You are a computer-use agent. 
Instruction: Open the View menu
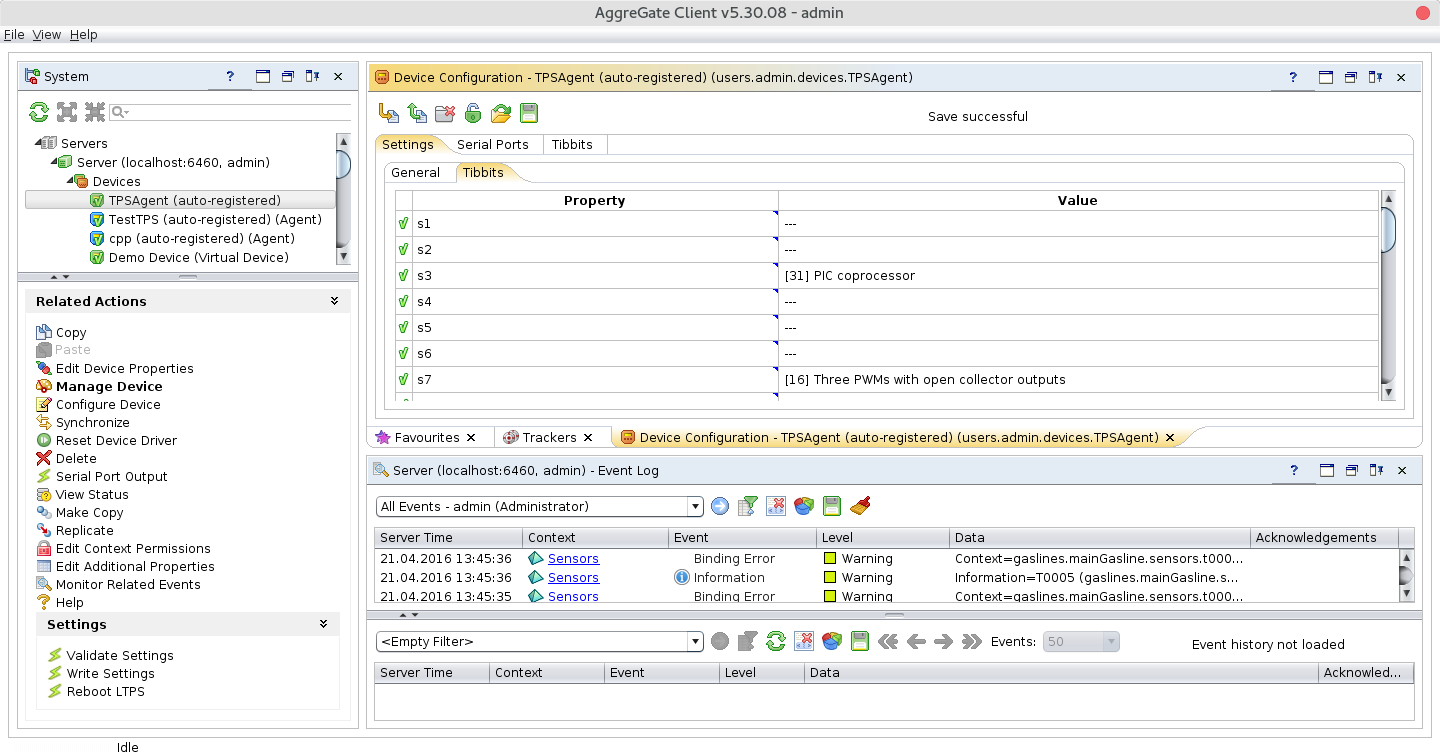pos(47,34)
